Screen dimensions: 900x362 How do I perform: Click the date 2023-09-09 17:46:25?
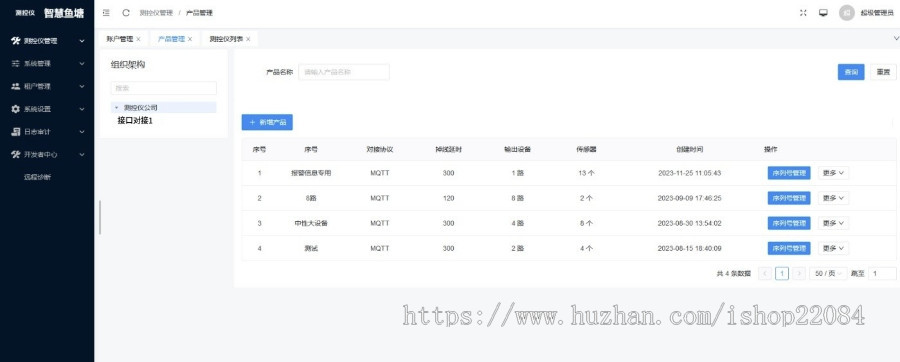tap(689, 198)
